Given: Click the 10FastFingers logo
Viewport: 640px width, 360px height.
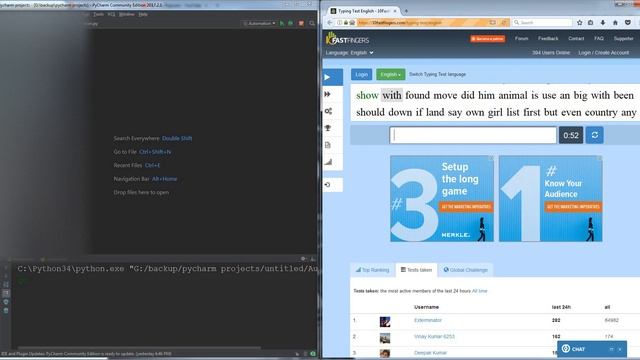Looking at the screenshot, I should click(x=348, y=39).
